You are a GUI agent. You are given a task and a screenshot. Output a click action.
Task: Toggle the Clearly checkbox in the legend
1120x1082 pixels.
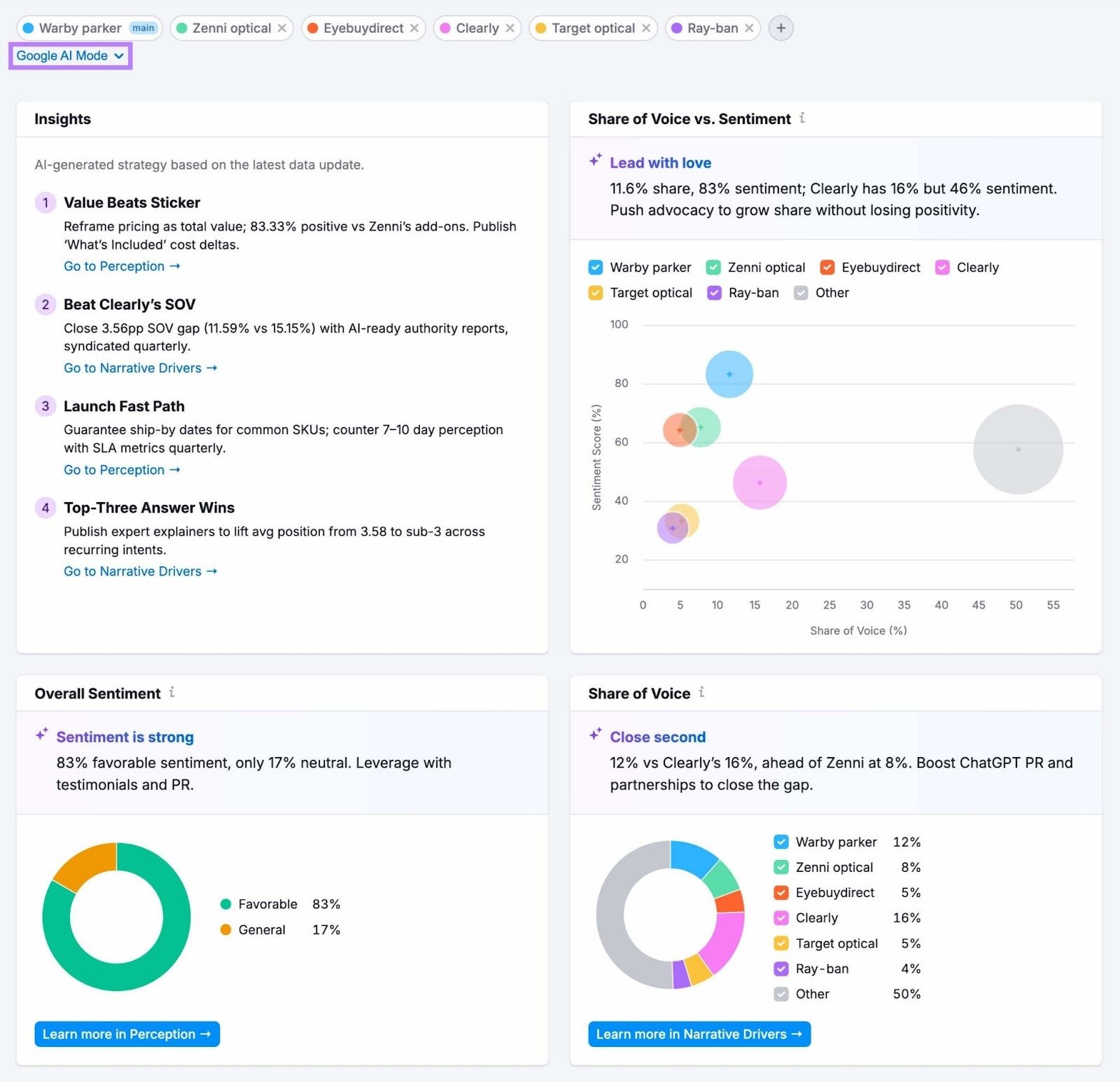[942, 268]
